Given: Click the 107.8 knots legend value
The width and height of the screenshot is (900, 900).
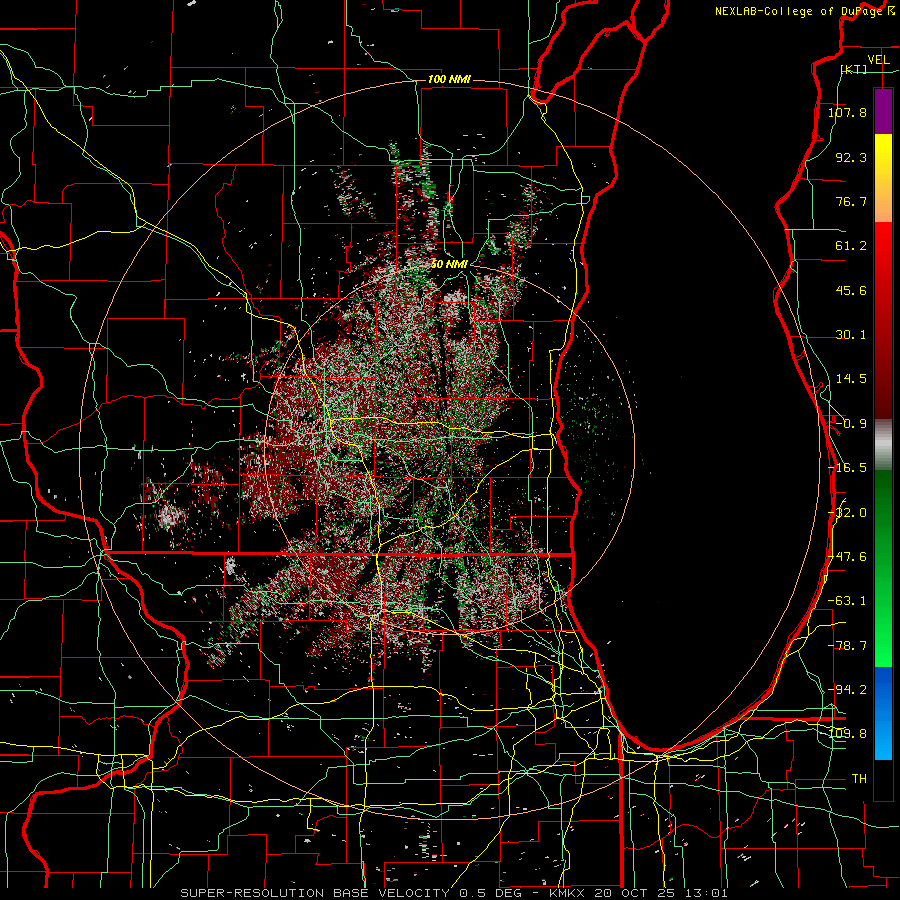Looking at the screenshot, I should [x=847, y=112].
